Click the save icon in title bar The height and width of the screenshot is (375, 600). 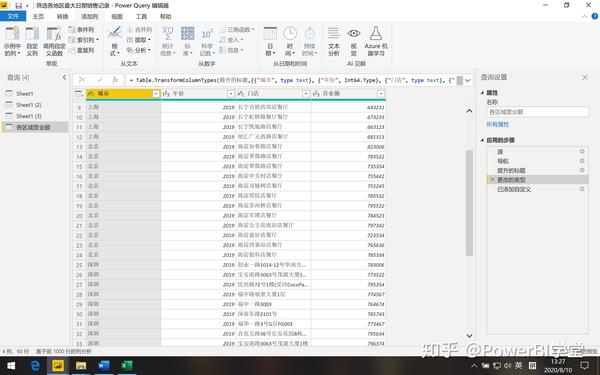point(18,6)
